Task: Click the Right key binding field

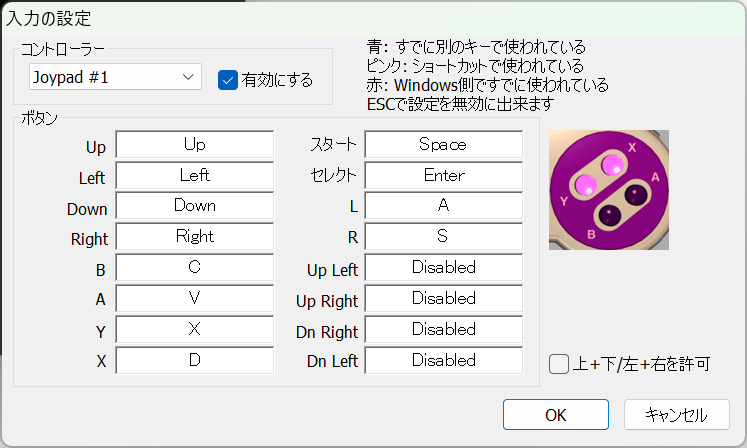Action: tap(195, 237)
